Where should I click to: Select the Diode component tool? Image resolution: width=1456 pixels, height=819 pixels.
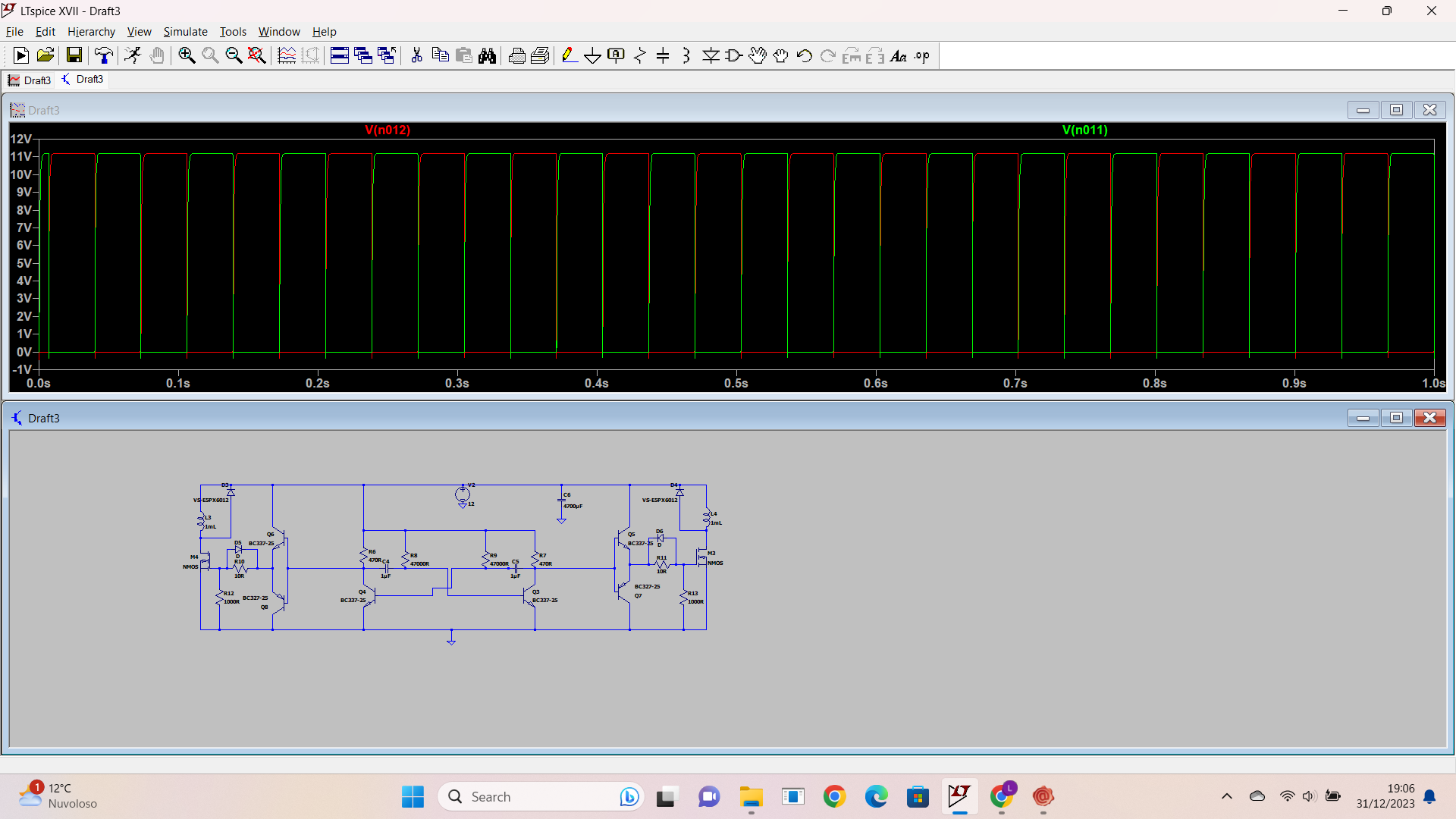(x=711, y=55)
